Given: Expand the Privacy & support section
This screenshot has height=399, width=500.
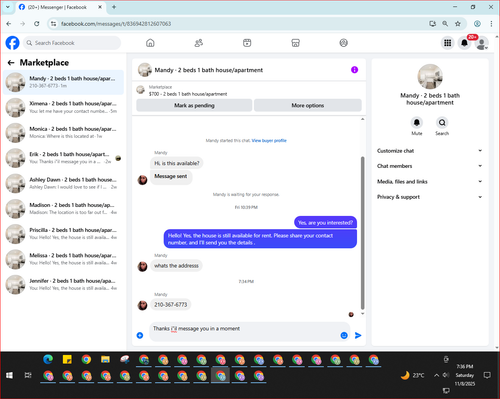Looking at the screenshot, I should tap(430, 197).
